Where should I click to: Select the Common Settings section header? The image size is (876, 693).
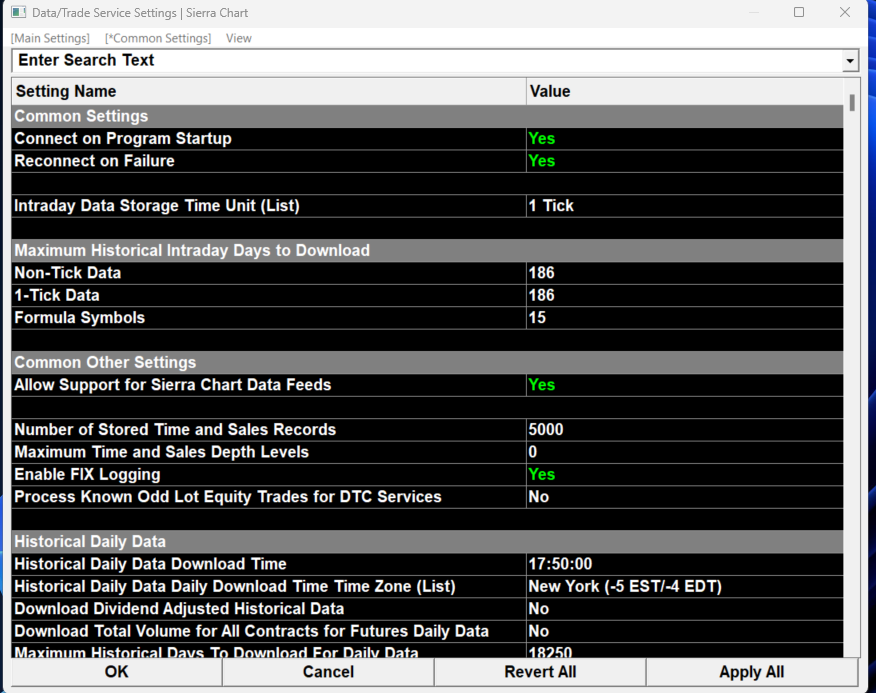click(427, 116)
